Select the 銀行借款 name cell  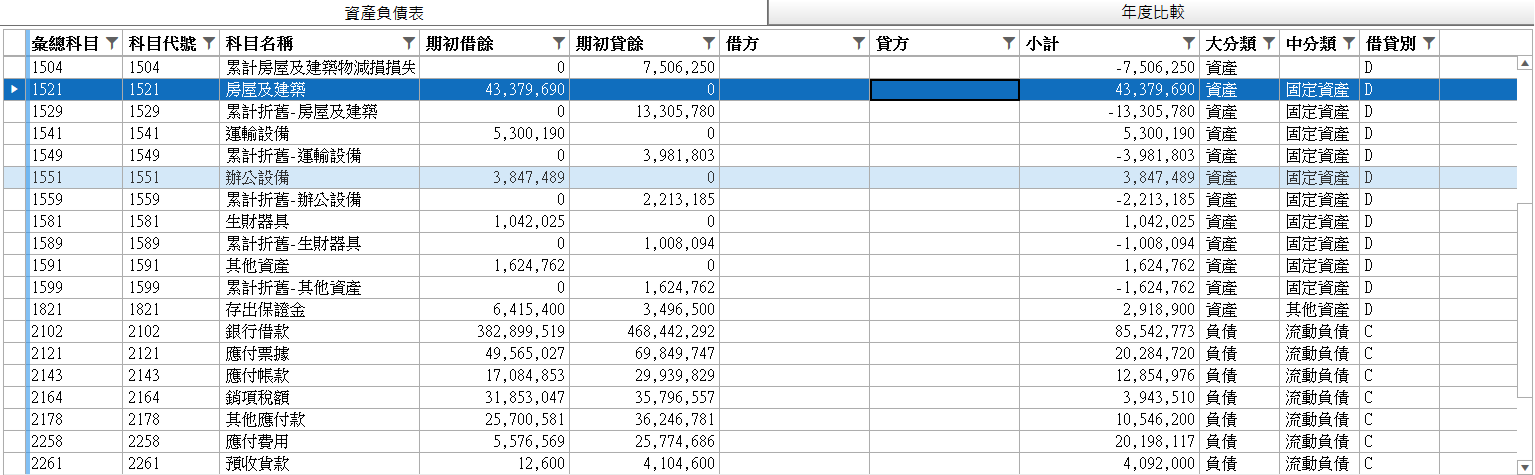pyautogui.click(x=321, y=332)
